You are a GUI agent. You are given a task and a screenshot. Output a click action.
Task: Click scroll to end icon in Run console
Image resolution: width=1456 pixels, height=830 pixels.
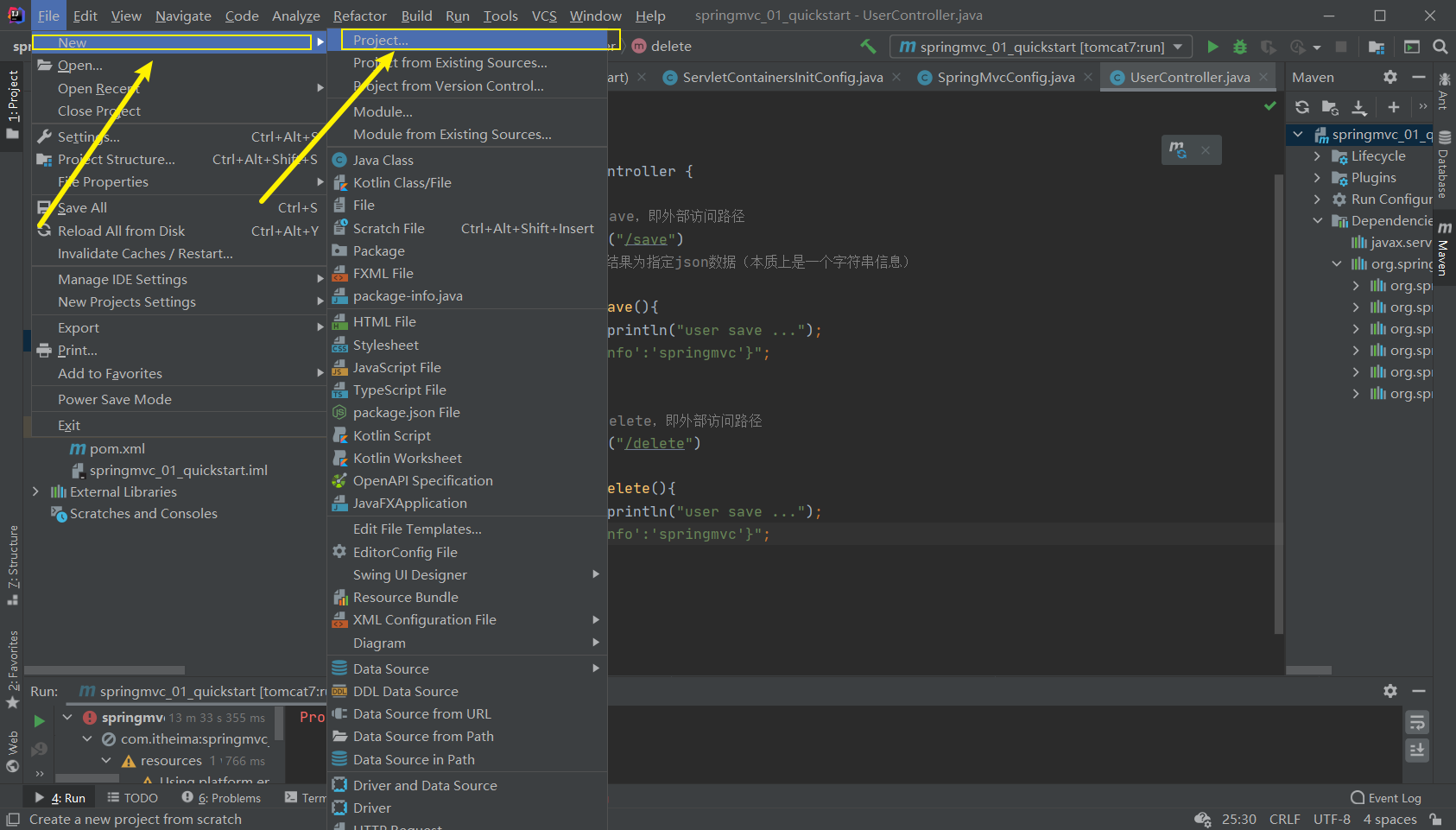[x=1417, y=750]
